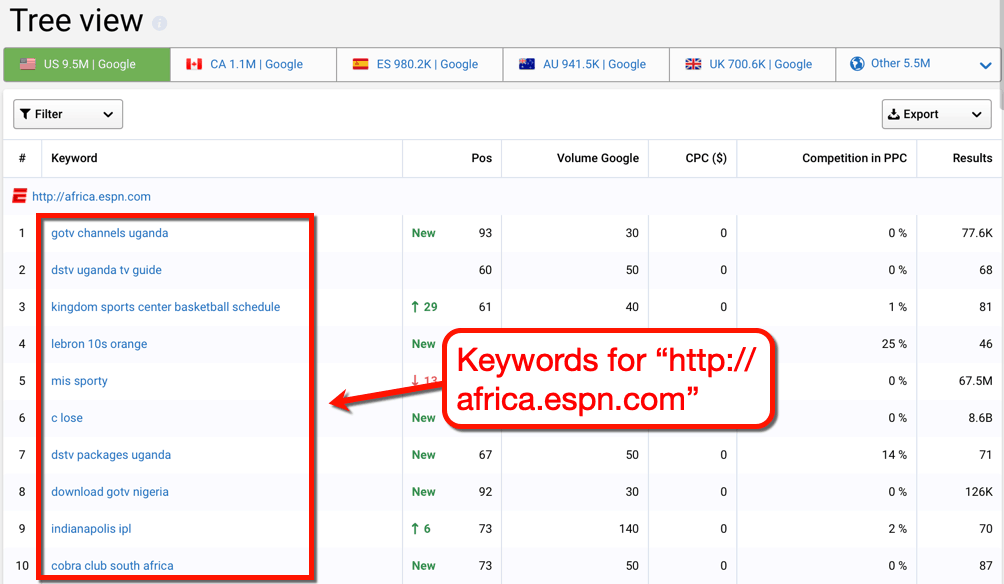
Task: Open the Filter dropdown
Action: click(x=68, y=114)
